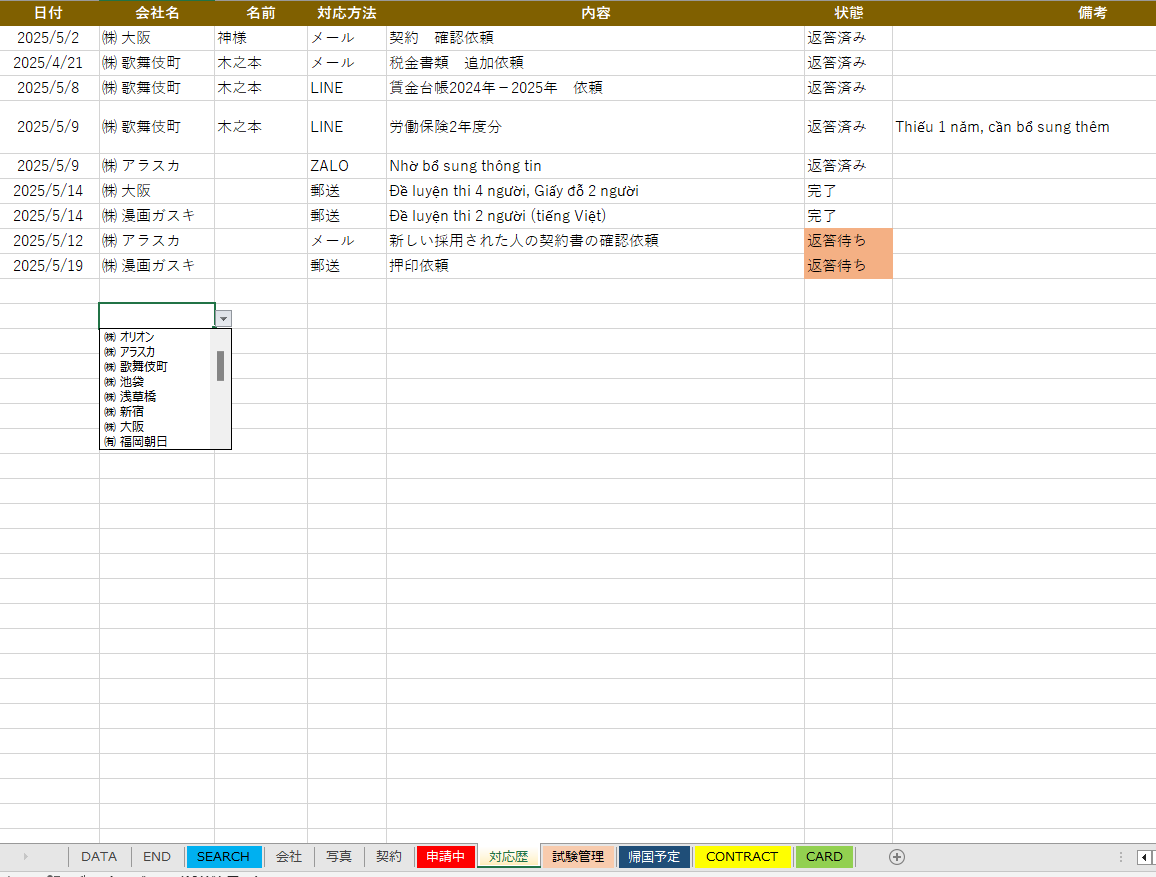
Task: Select the highlighted 返答待ち cell for アラスカ
Action: click(848, 241)
